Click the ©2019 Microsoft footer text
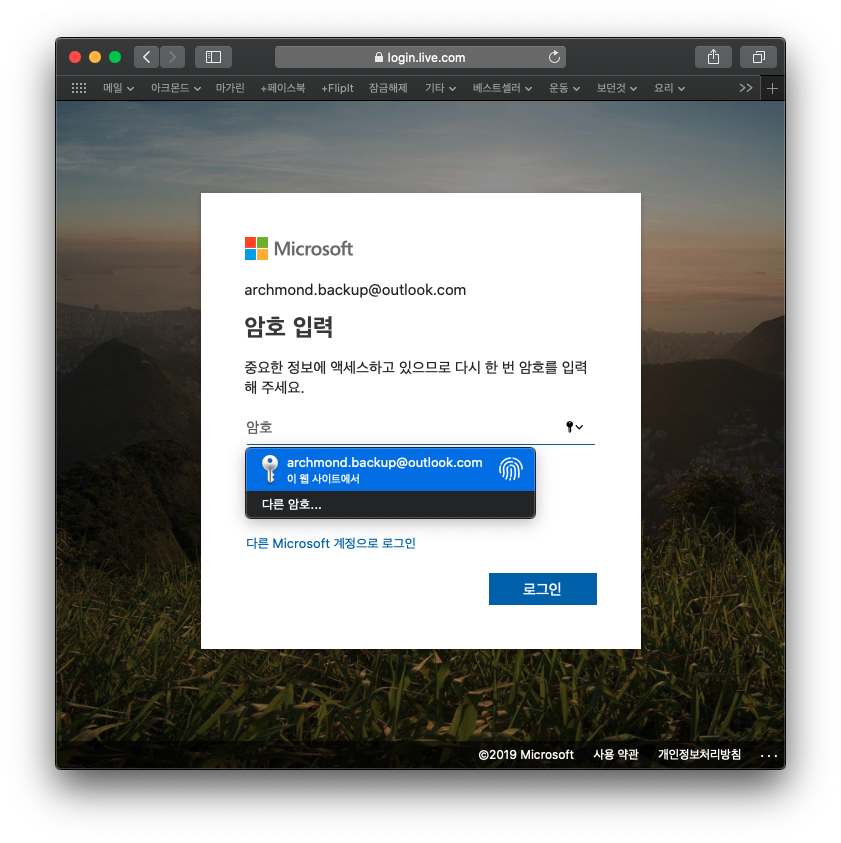The image size is (841, 843). coord(526,755)
